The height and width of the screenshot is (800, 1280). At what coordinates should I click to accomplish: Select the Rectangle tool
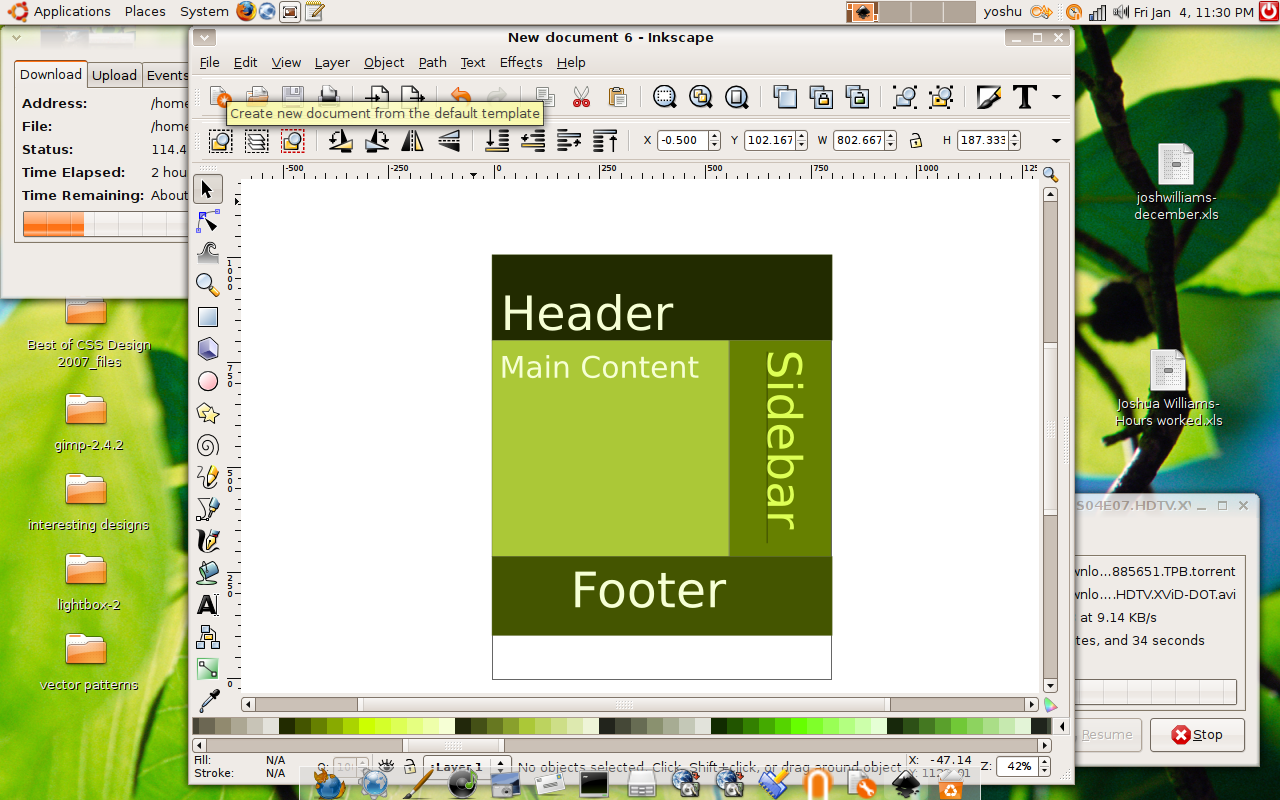(x=208, y=316)
